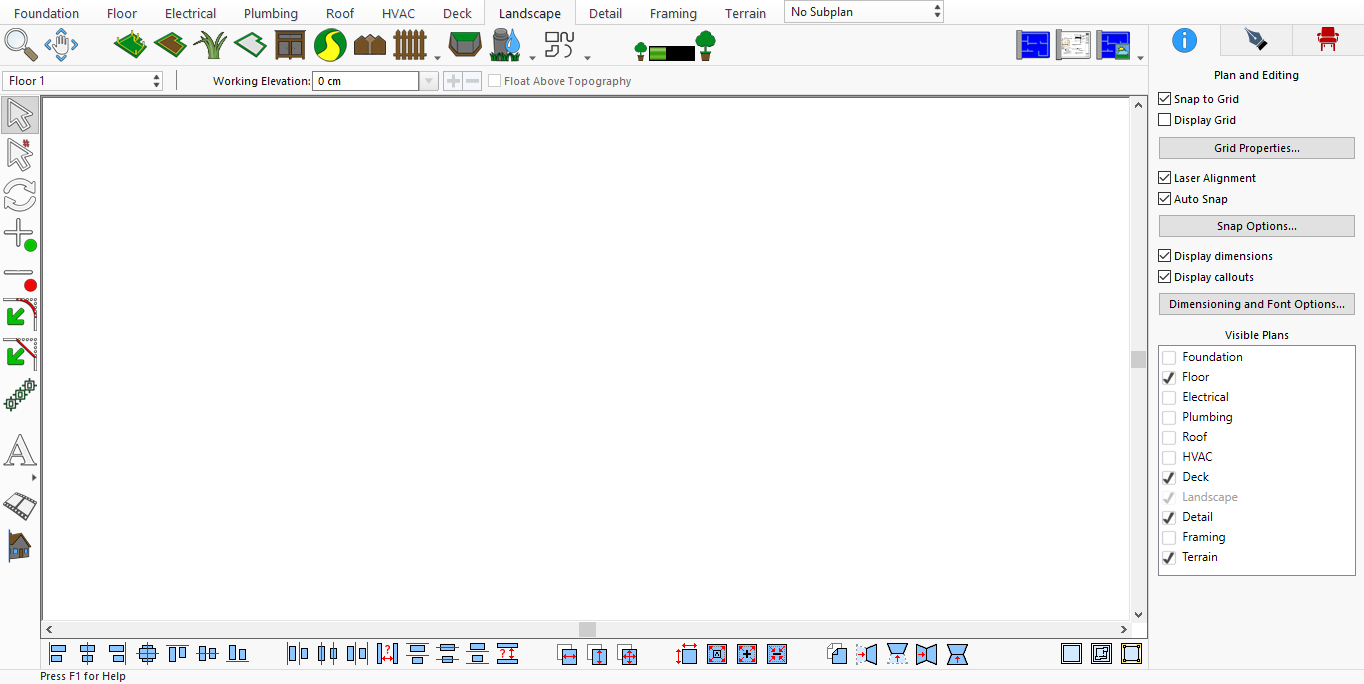Toggle Display callouts checkbox
The width and height of the screenshot is (1364, 684).
click(x=1164, y=277)
